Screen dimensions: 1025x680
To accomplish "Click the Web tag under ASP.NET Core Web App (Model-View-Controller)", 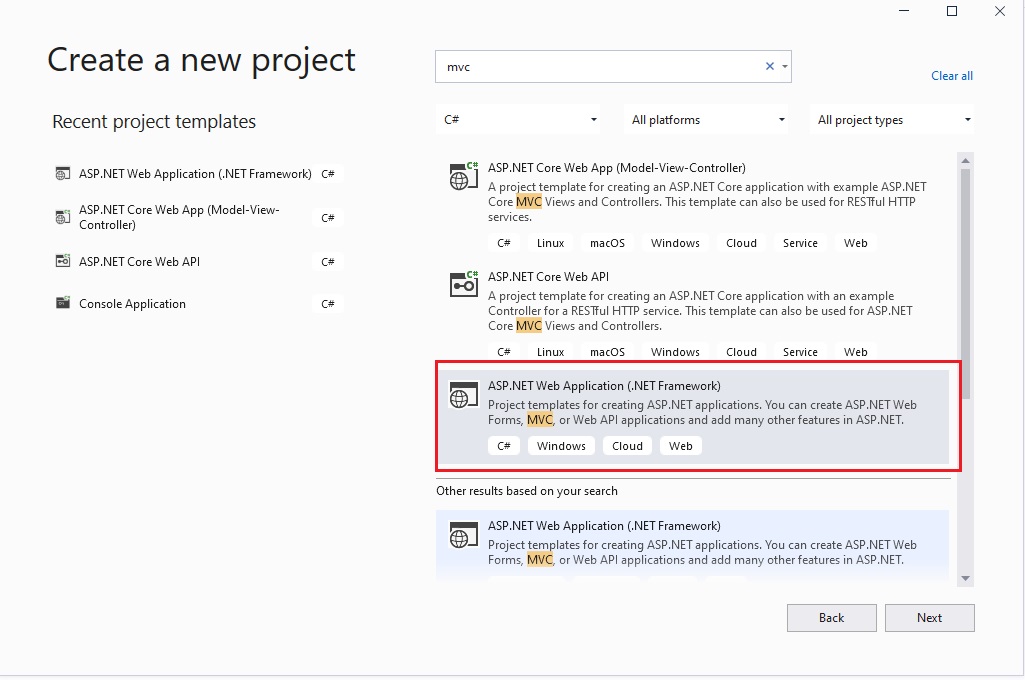I will [x=856, y=243].
